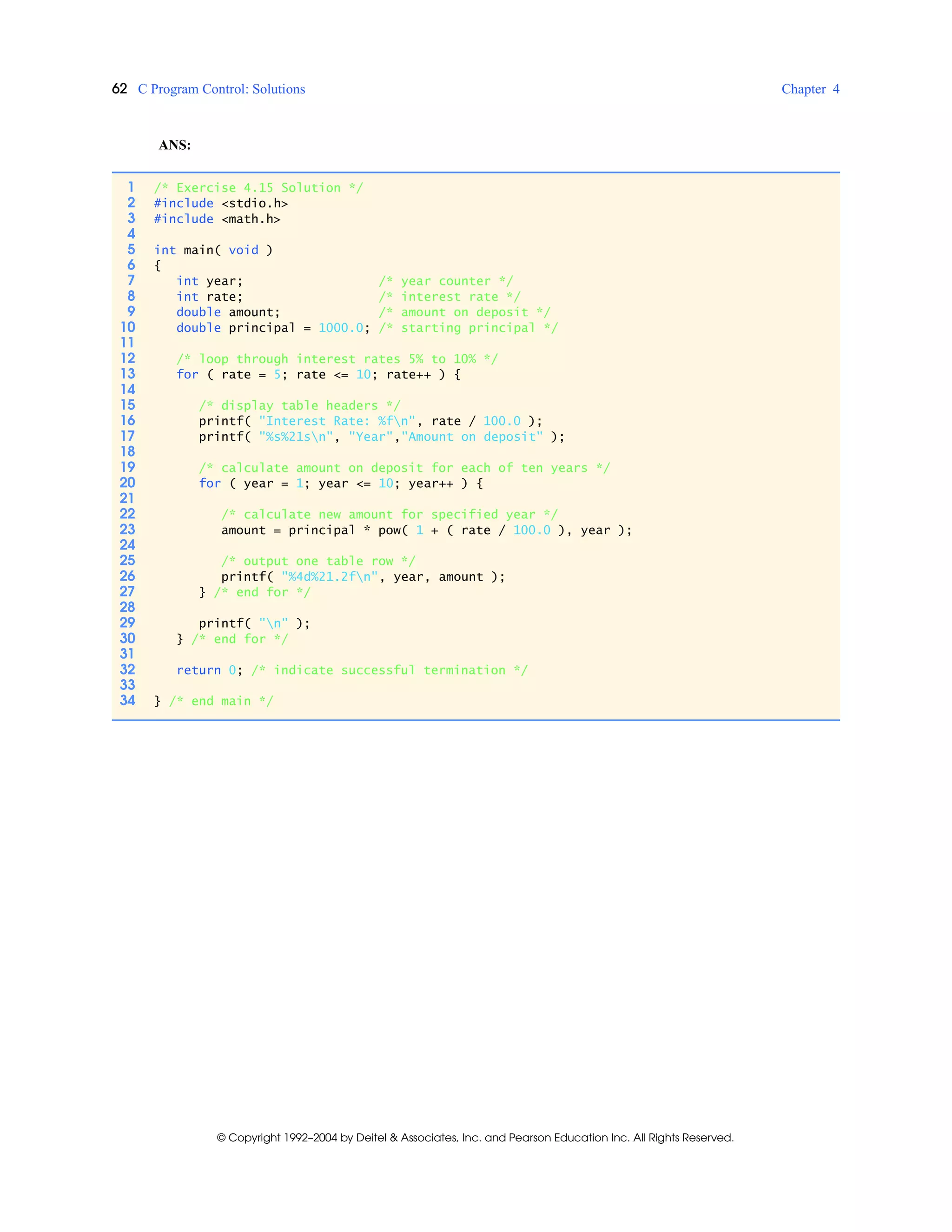Click the comment '/* Exercise 4.15 Solution */'
Screen dimensions: 952x1232
258,188
